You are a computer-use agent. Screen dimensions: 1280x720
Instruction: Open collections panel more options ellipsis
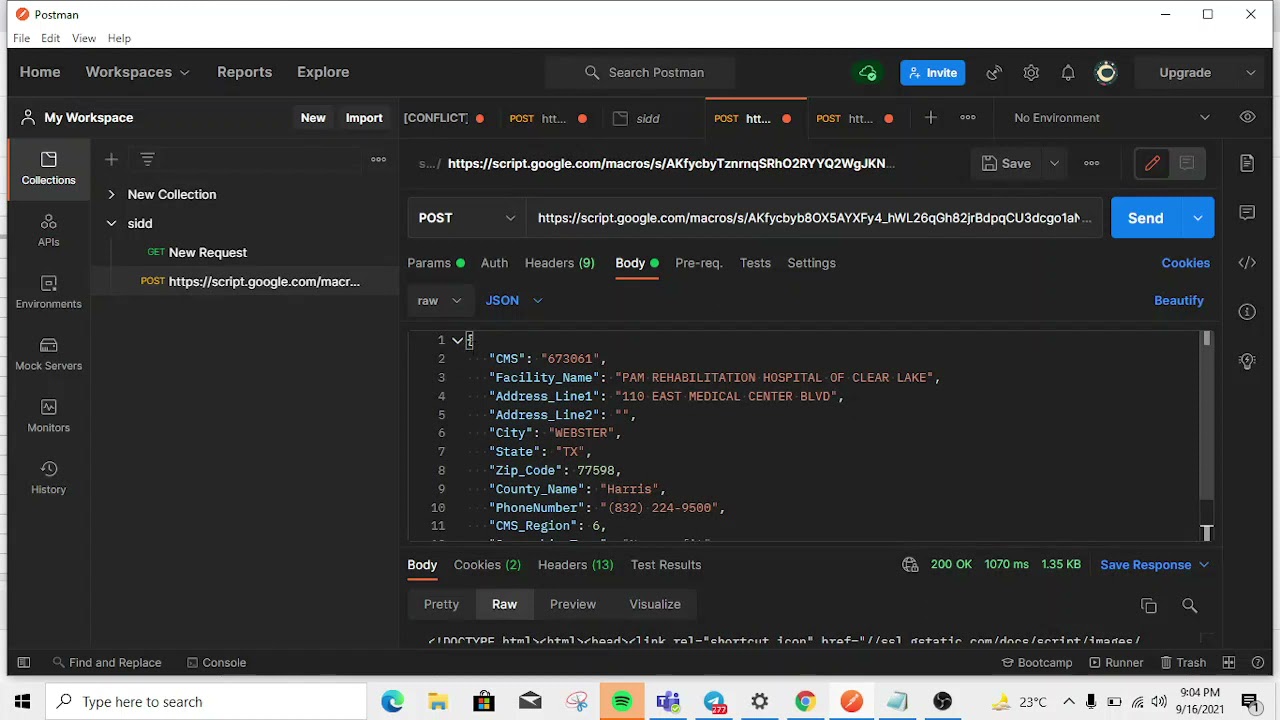[x=378, y=159]
